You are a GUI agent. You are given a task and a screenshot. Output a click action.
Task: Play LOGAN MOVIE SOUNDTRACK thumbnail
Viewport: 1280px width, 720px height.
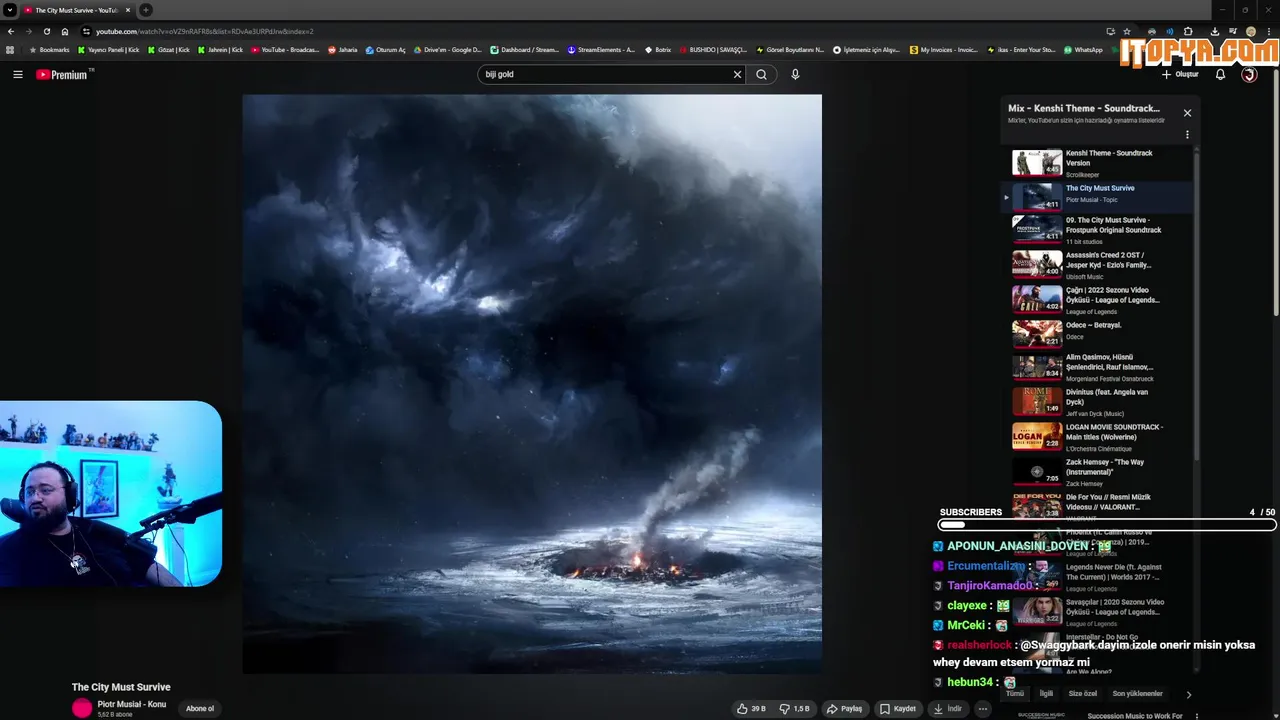[1037, 435]
